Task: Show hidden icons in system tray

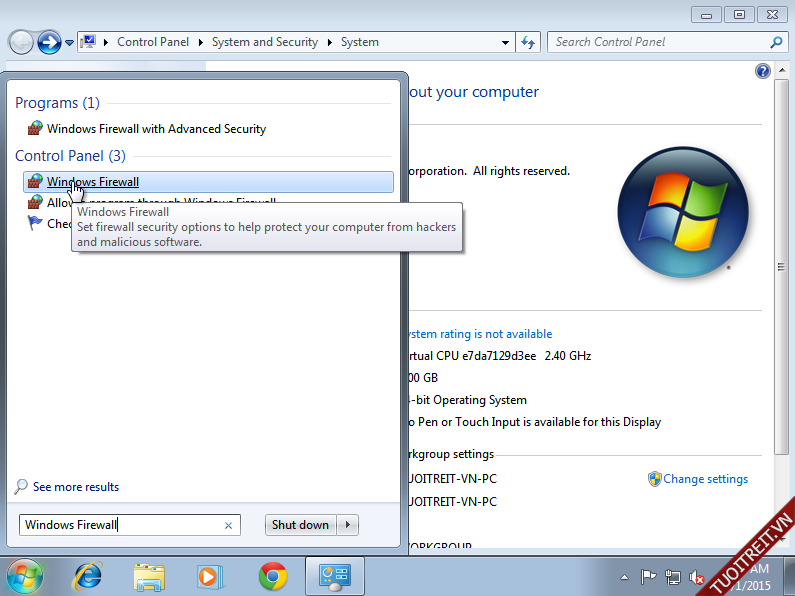Action: click(624, 578)
